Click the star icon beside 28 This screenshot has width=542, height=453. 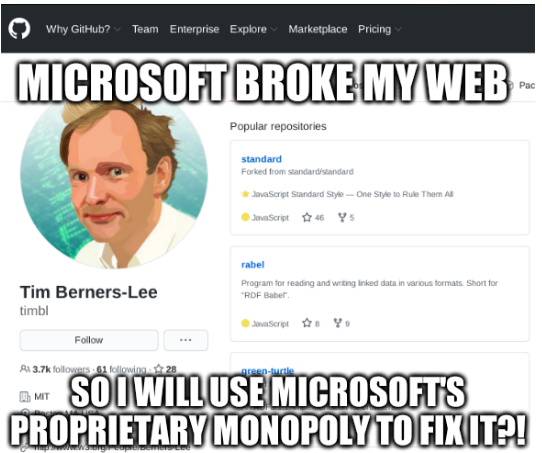(x=158, y=369)
